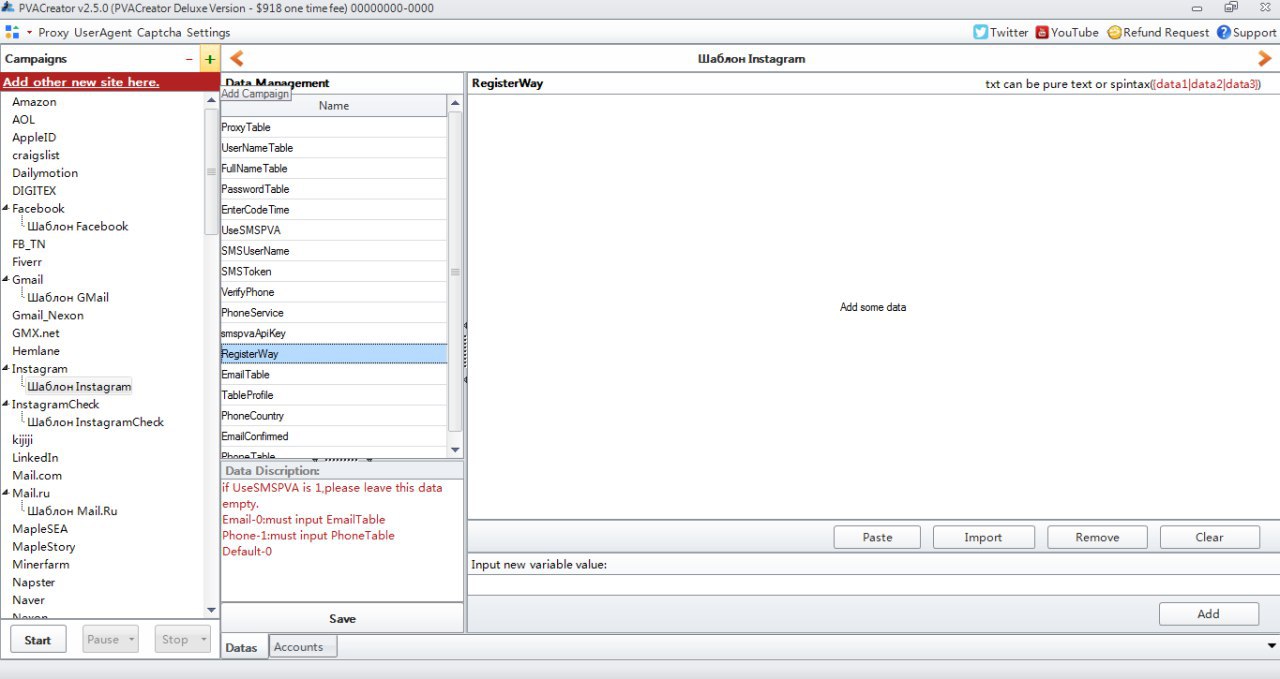Click the data list scroll down arrow

455,449
